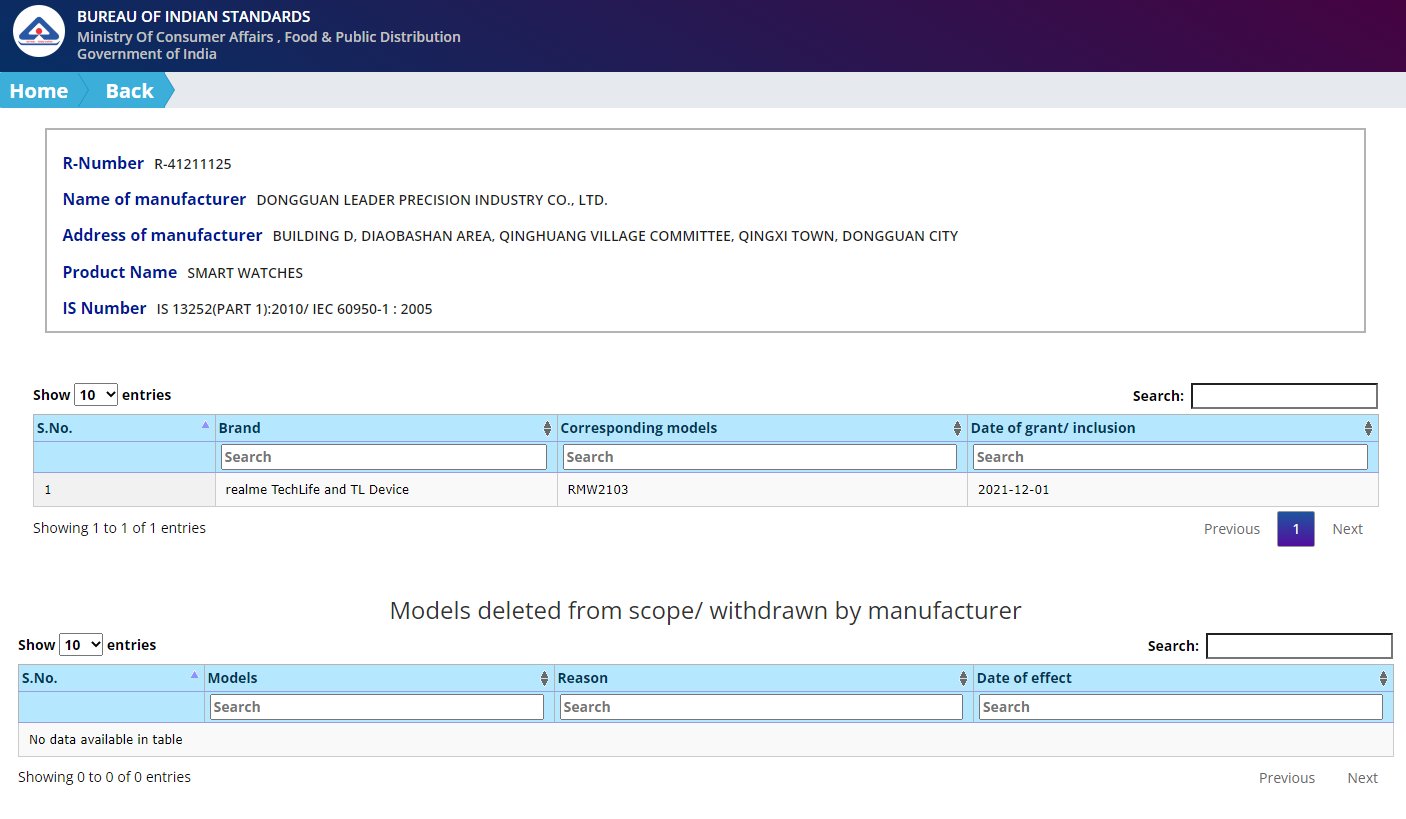Image resolution: width=1406 pixels, height=819 pixels.
Task: Select R-Number value R-41211125
Action: tap(193, 164)
